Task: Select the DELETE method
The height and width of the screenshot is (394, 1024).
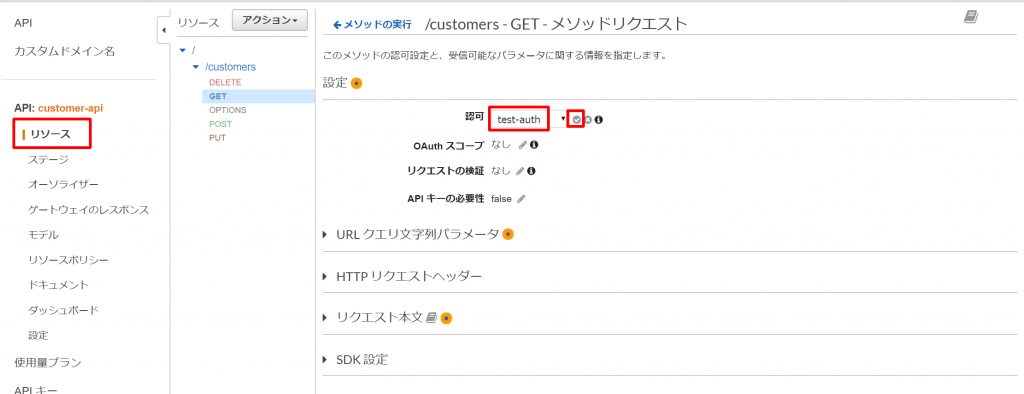Action: point(225,82)
